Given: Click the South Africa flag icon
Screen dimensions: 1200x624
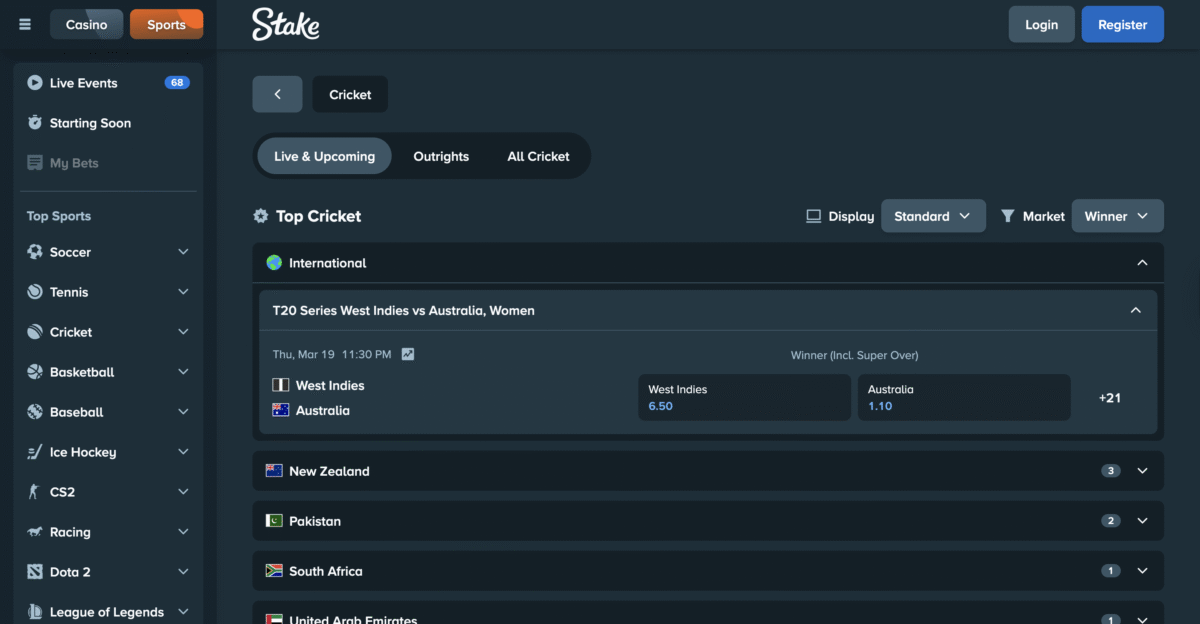Looking at the screenshot, I should 274,571.
